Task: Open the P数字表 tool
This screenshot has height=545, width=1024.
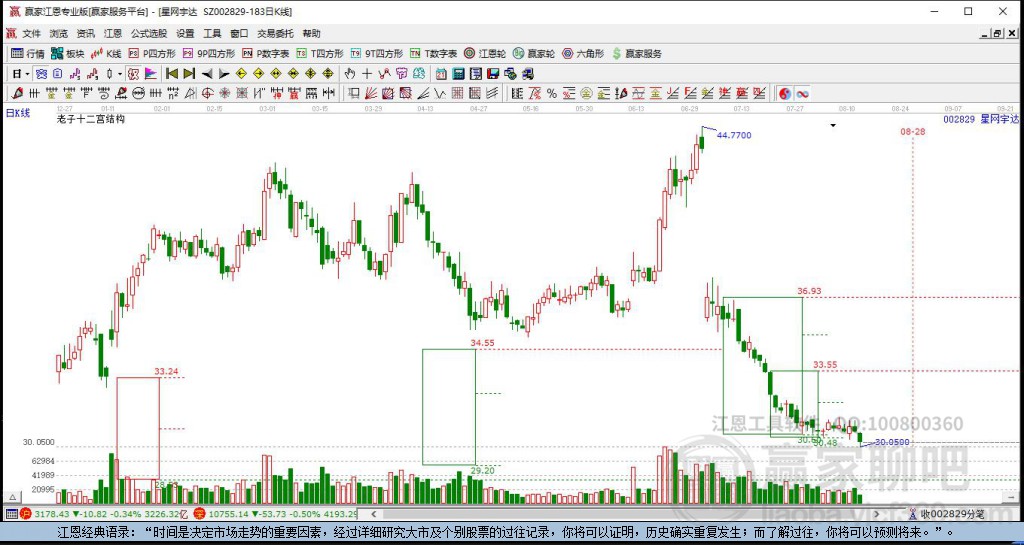Action: [266, 54]
